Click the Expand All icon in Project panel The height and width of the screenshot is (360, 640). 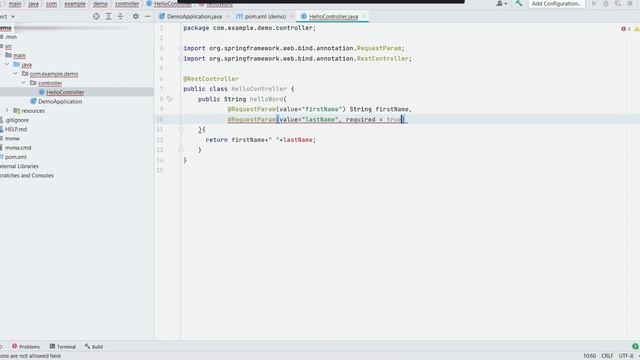tap(108, 16)
